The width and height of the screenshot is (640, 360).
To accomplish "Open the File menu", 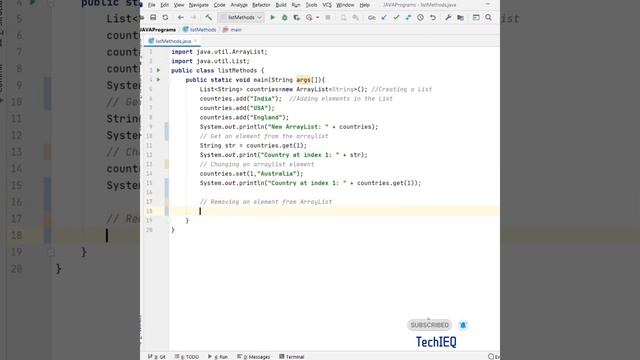I will (x=151, y=5).
